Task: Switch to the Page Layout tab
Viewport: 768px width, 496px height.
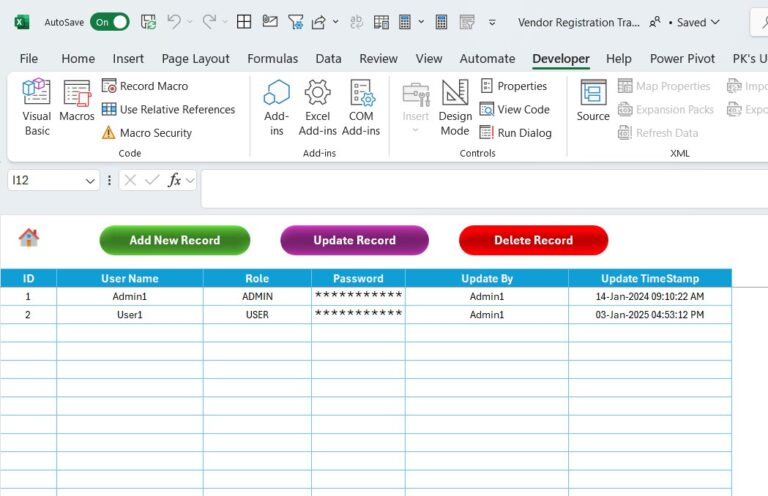Action: [195, 59]
